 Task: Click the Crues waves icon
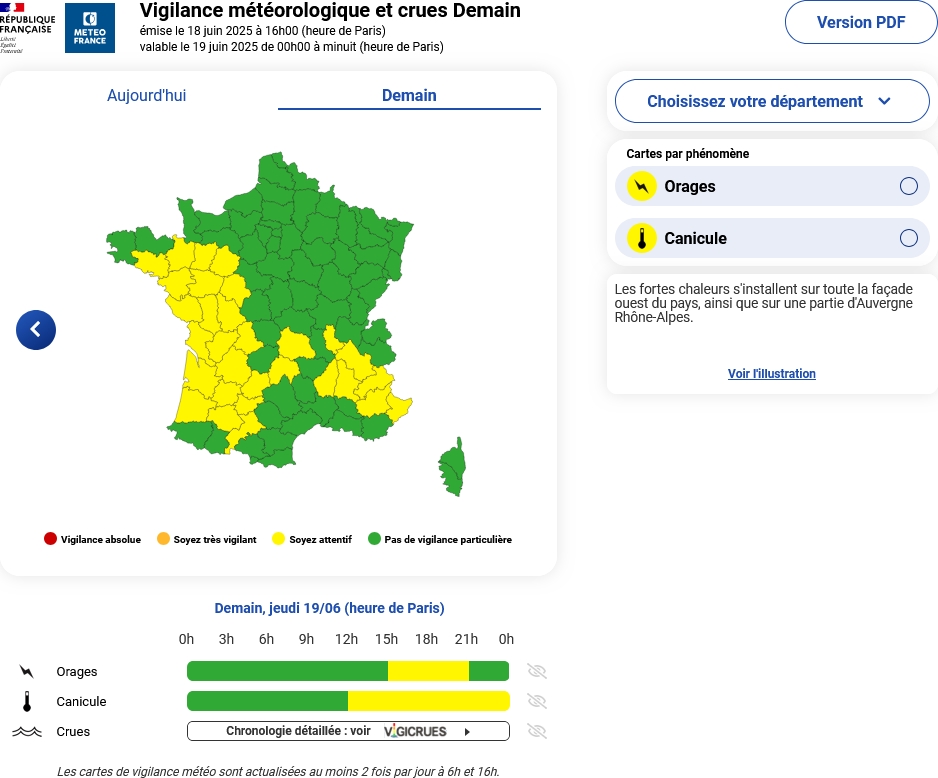click(27, 731)
